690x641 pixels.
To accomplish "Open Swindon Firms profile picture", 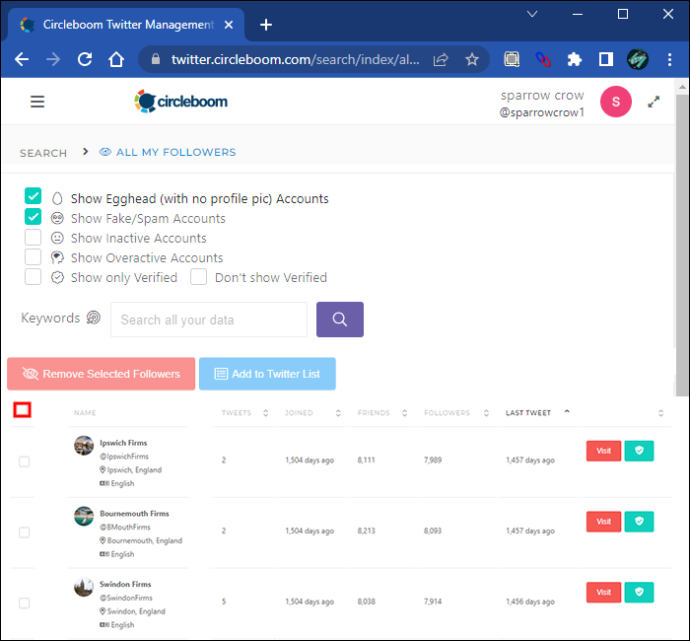I will point(84,587).
